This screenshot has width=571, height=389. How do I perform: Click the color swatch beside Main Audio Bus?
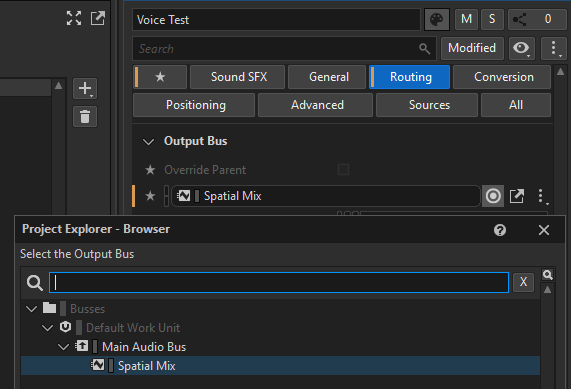point(95,346)
